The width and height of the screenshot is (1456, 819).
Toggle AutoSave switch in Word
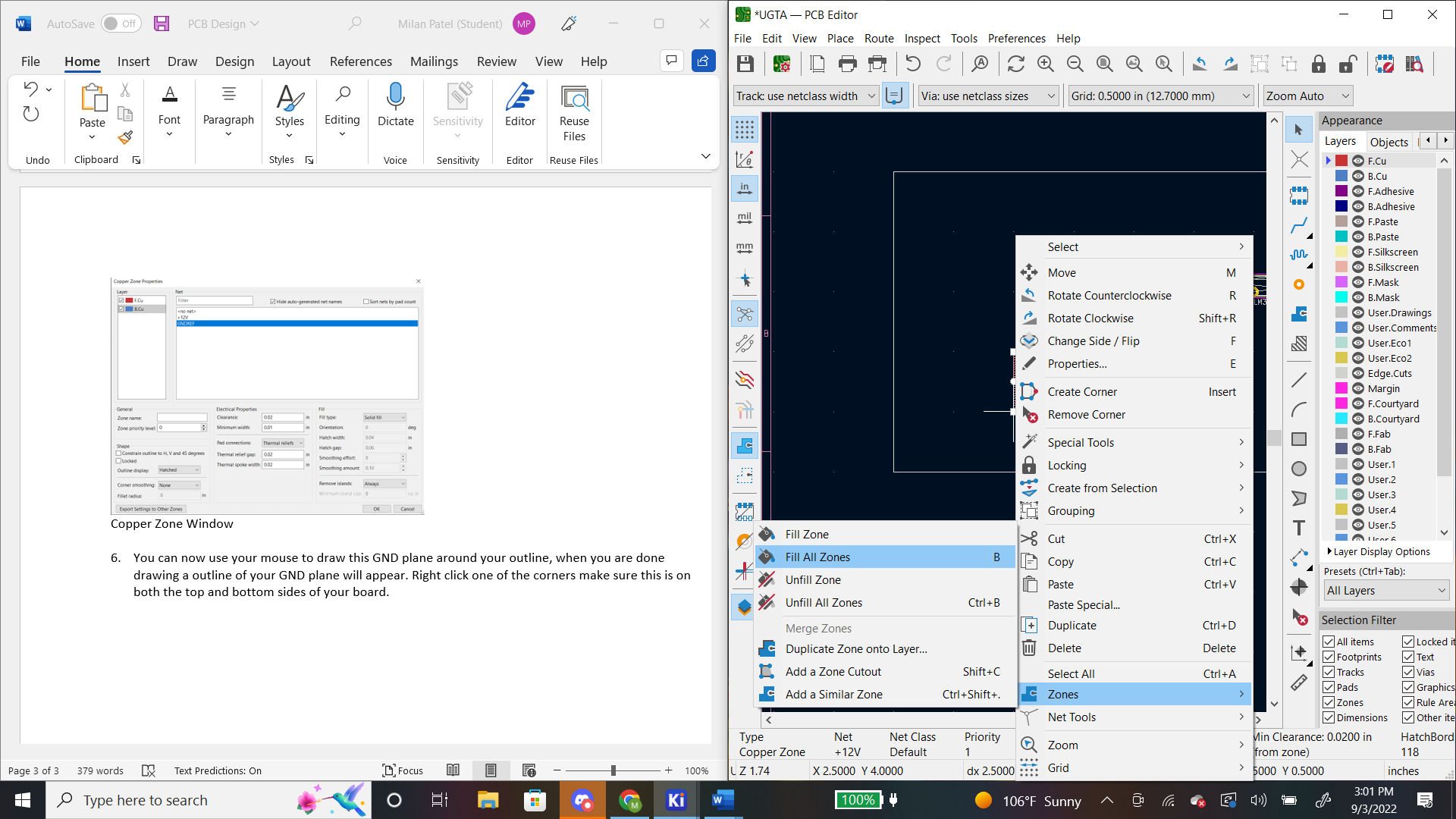(121, 24)
